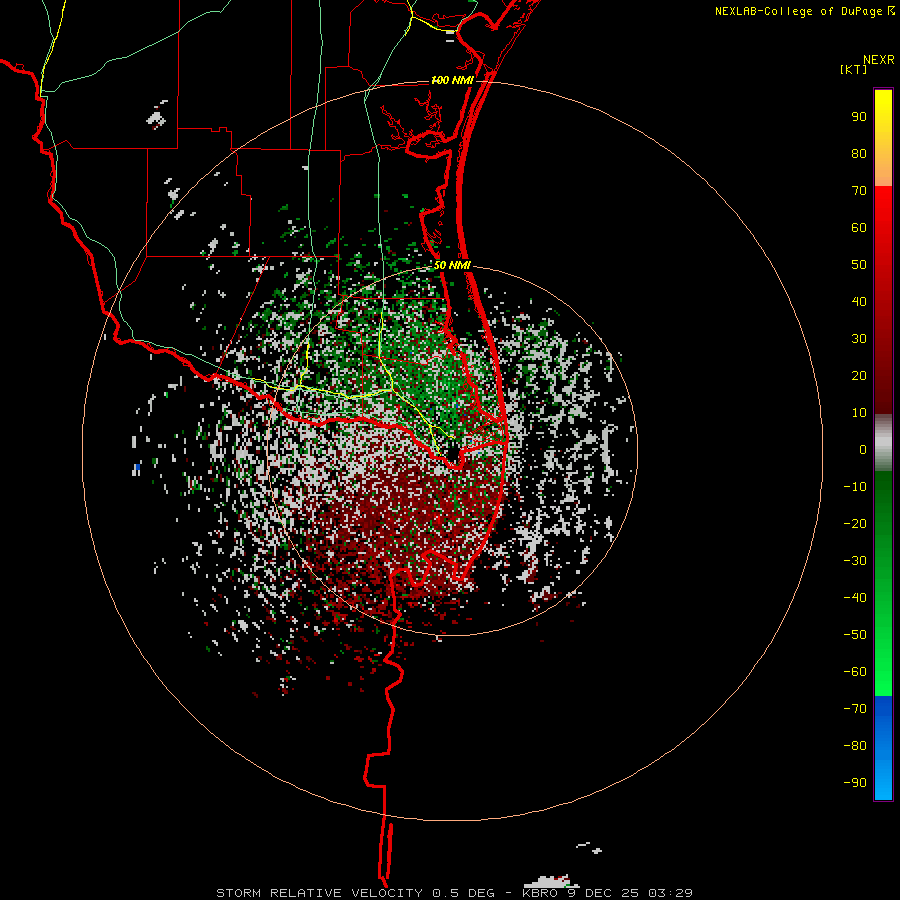This screenshot has width=900, height=900.
Task: Click the positive 70 value on the velocity scale
Action: click(x=859, y=191)
